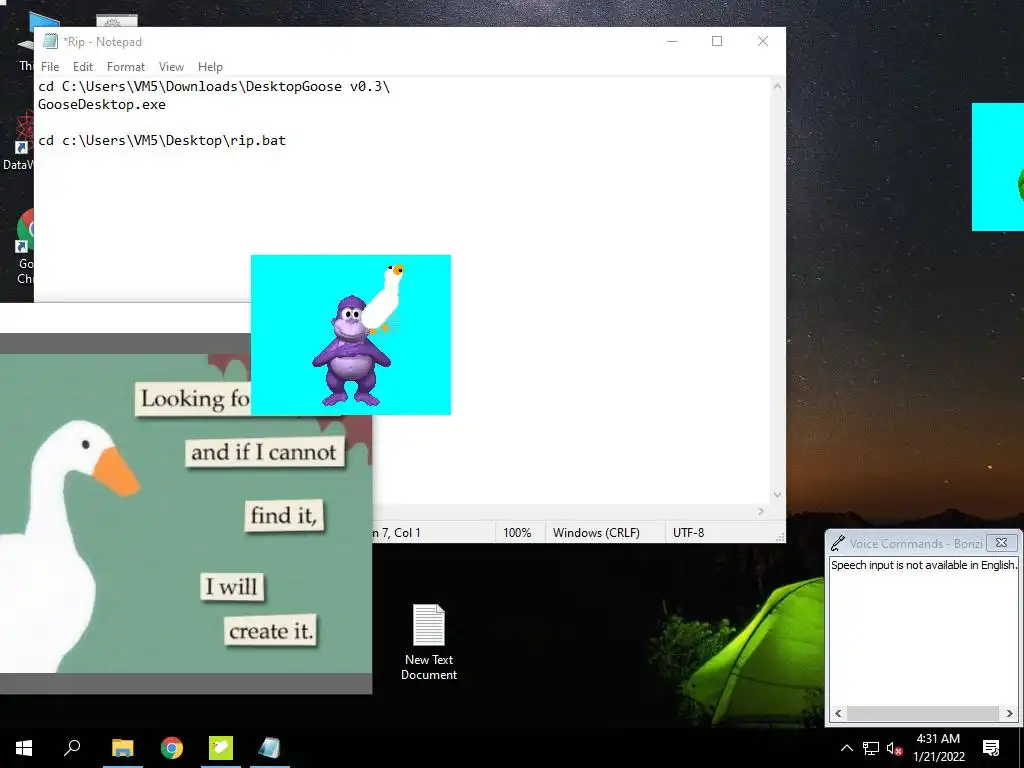This screenshot has height=768, width=1024.
Task: Click the Notepad vertical scrollbar down arrow
Action: click(777, 494)
